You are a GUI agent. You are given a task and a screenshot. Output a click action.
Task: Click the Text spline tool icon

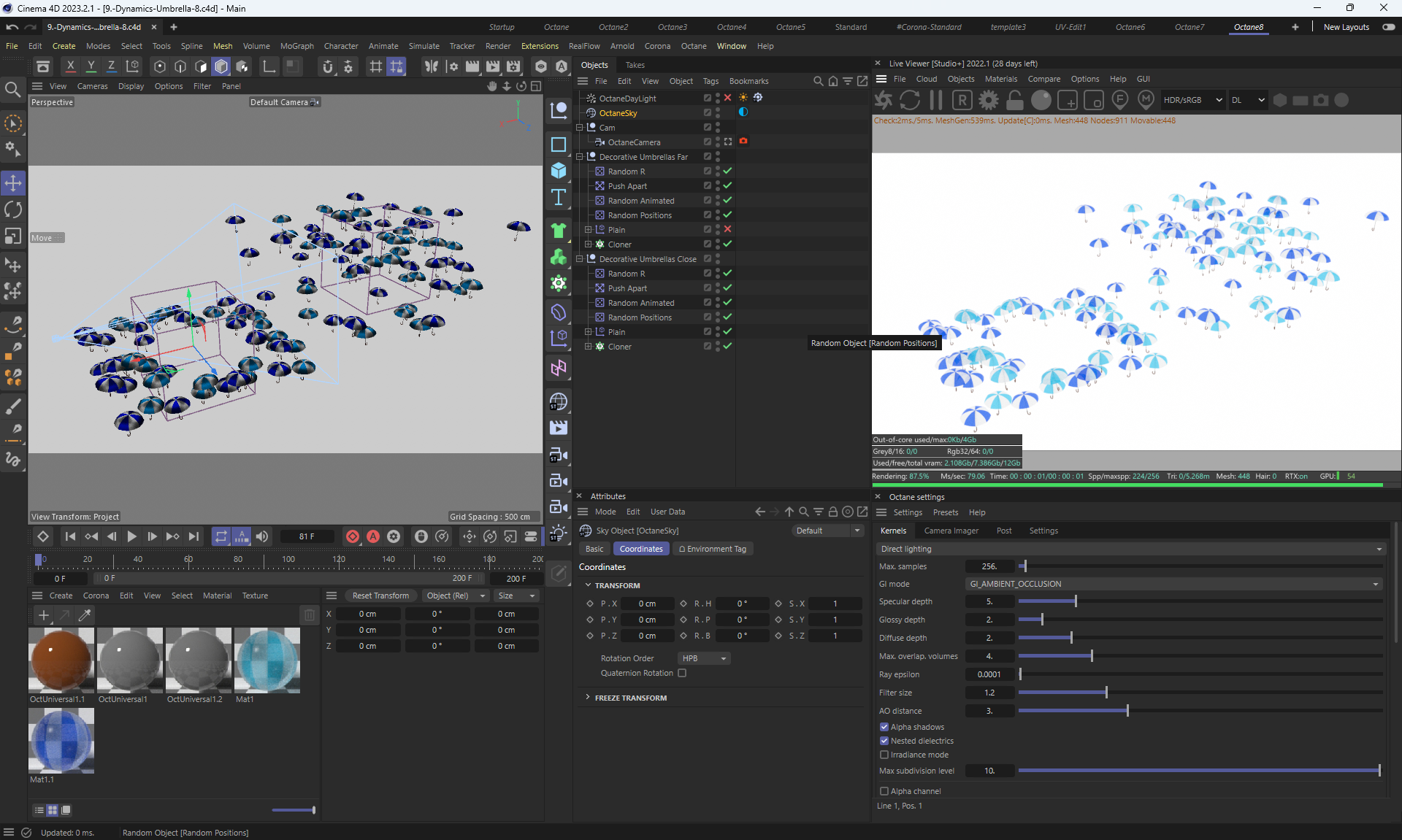pos(559,197)
